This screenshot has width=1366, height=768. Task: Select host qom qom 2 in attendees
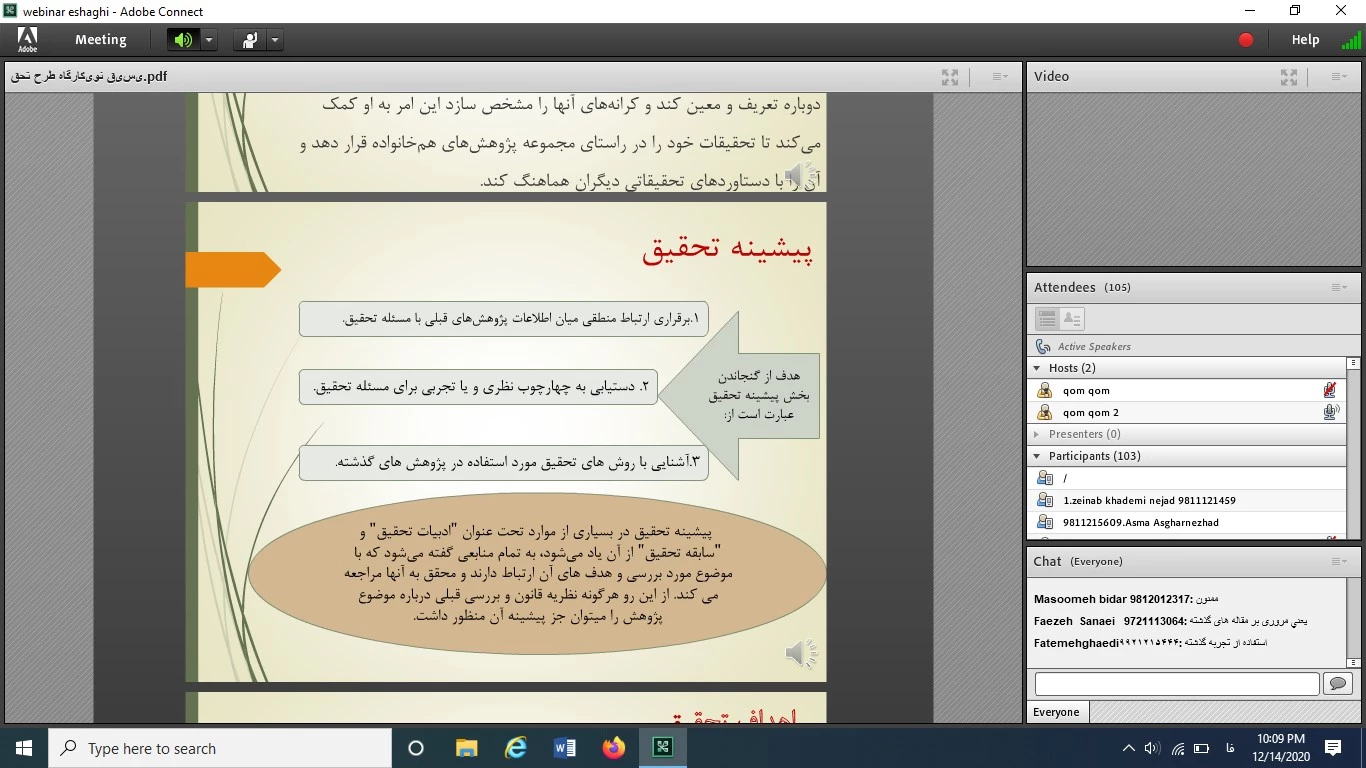pyautogui.click(x=1090, y=412)
